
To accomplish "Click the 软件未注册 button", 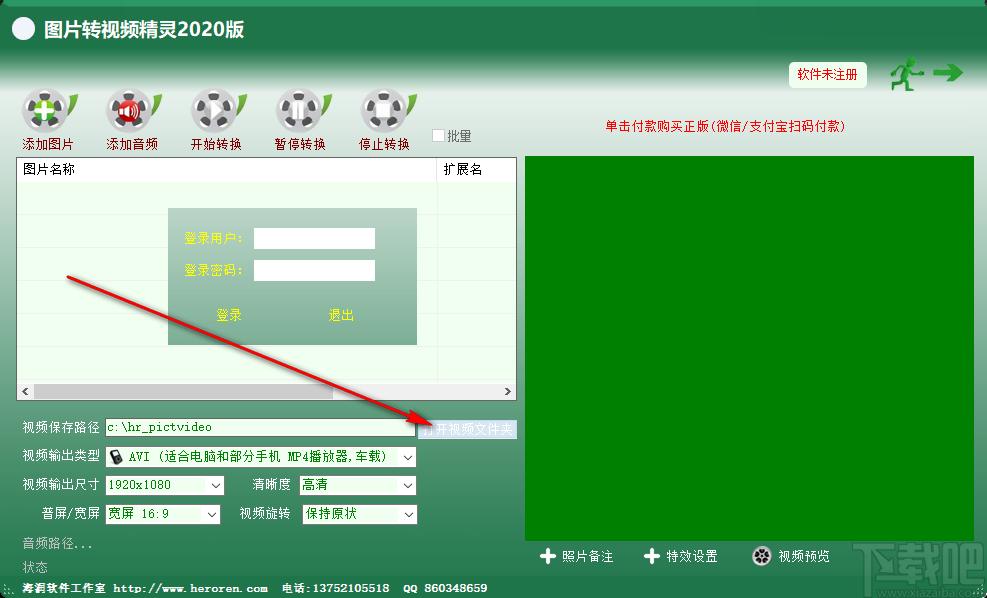I will click(x=827, y=75).
